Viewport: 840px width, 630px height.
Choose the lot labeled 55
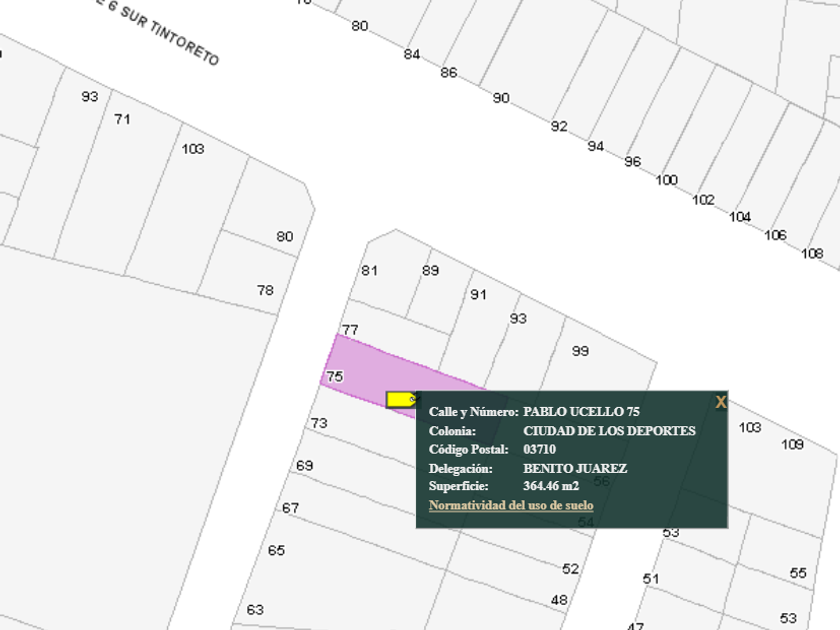point(798,573)
